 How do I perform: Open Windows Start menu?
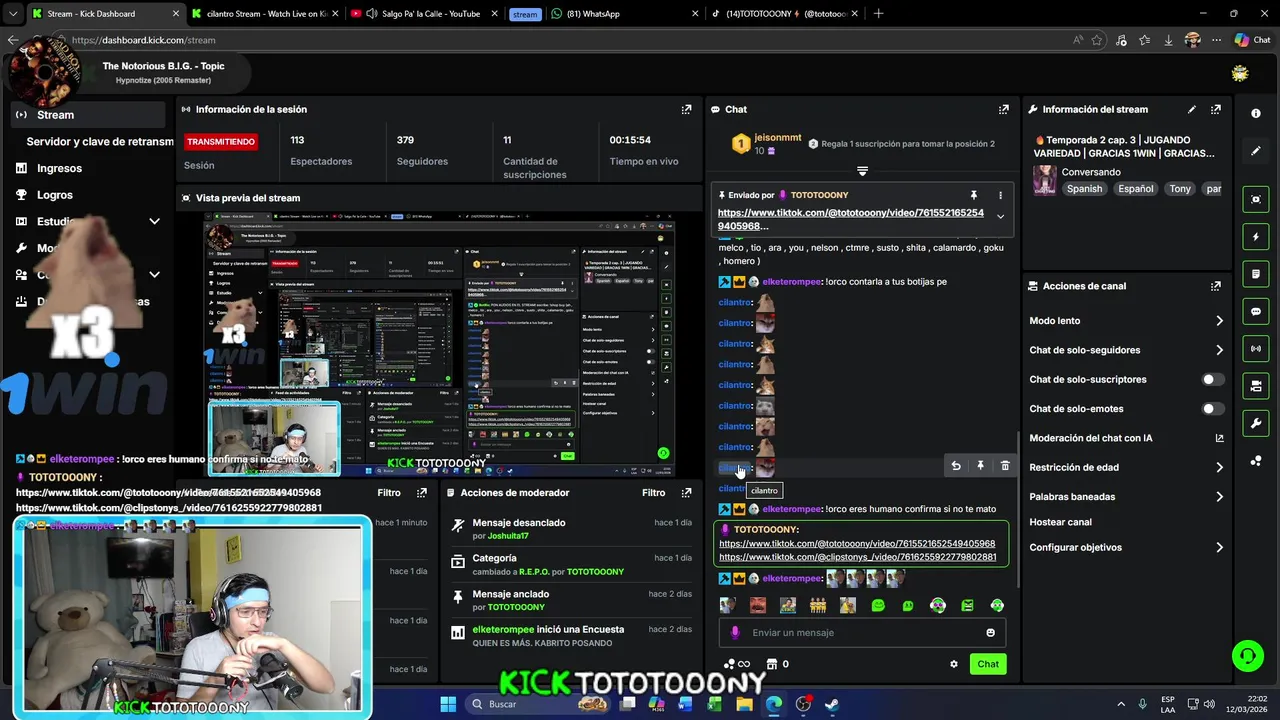coord(448,704)
